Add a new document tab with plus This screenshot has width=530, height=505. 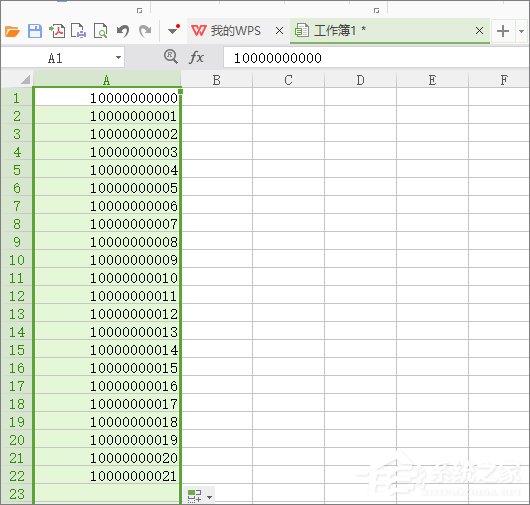coord(503,31)
